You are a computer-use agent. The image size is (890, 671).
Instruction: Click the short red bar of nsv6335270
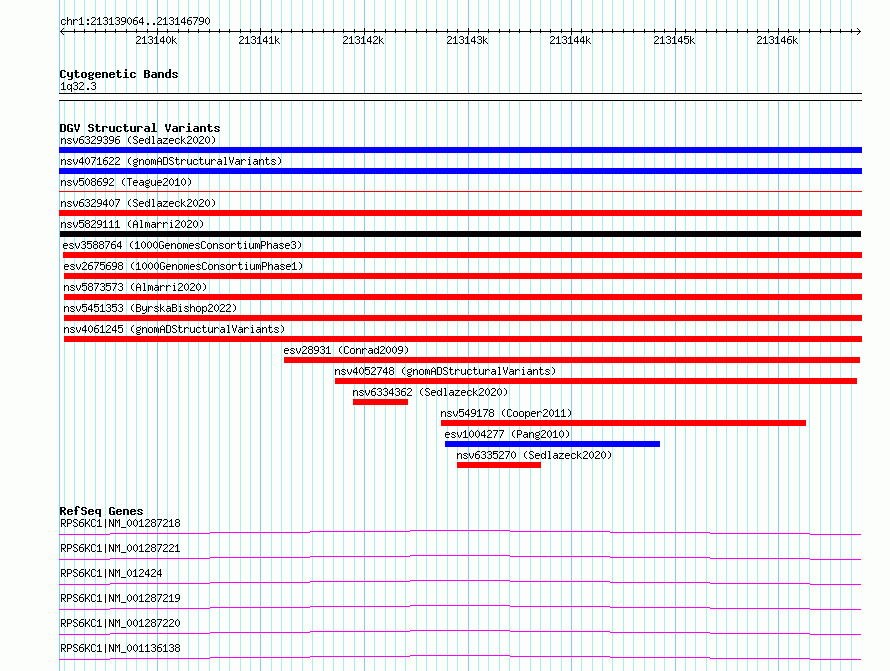tap(499, 465)
